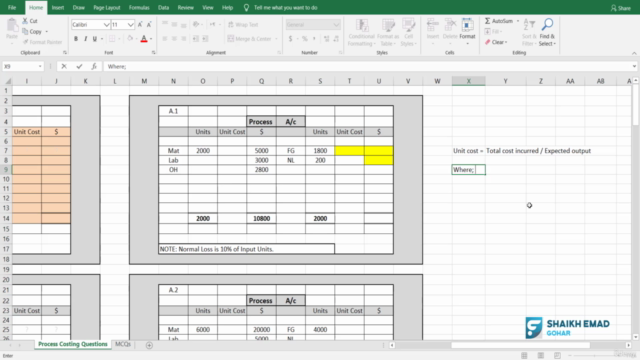The height and width of the screenshot is (360, 640).
Task: Cancel formula entry with X icon
Action: point(64,66)
